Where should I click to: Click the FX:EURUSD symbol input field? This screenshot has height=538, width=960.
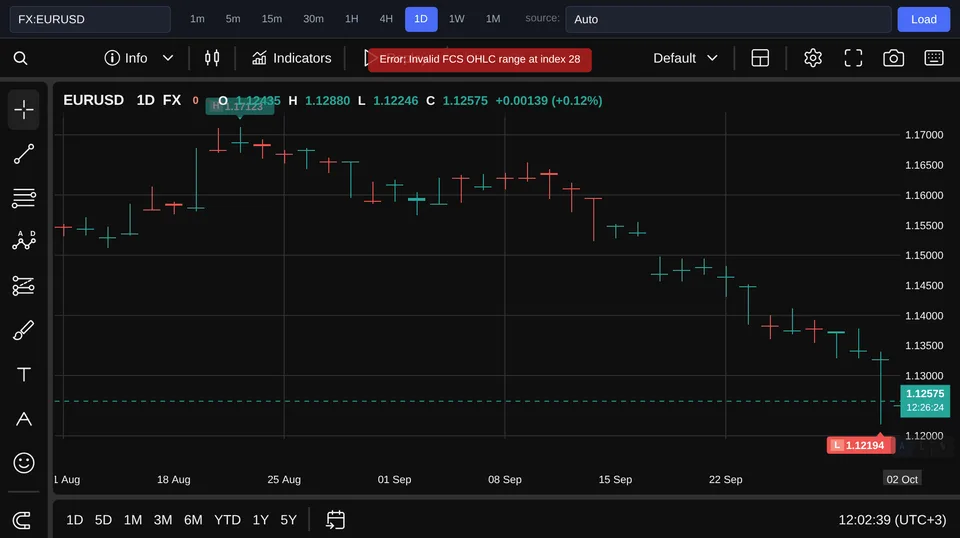coord(90,20)
